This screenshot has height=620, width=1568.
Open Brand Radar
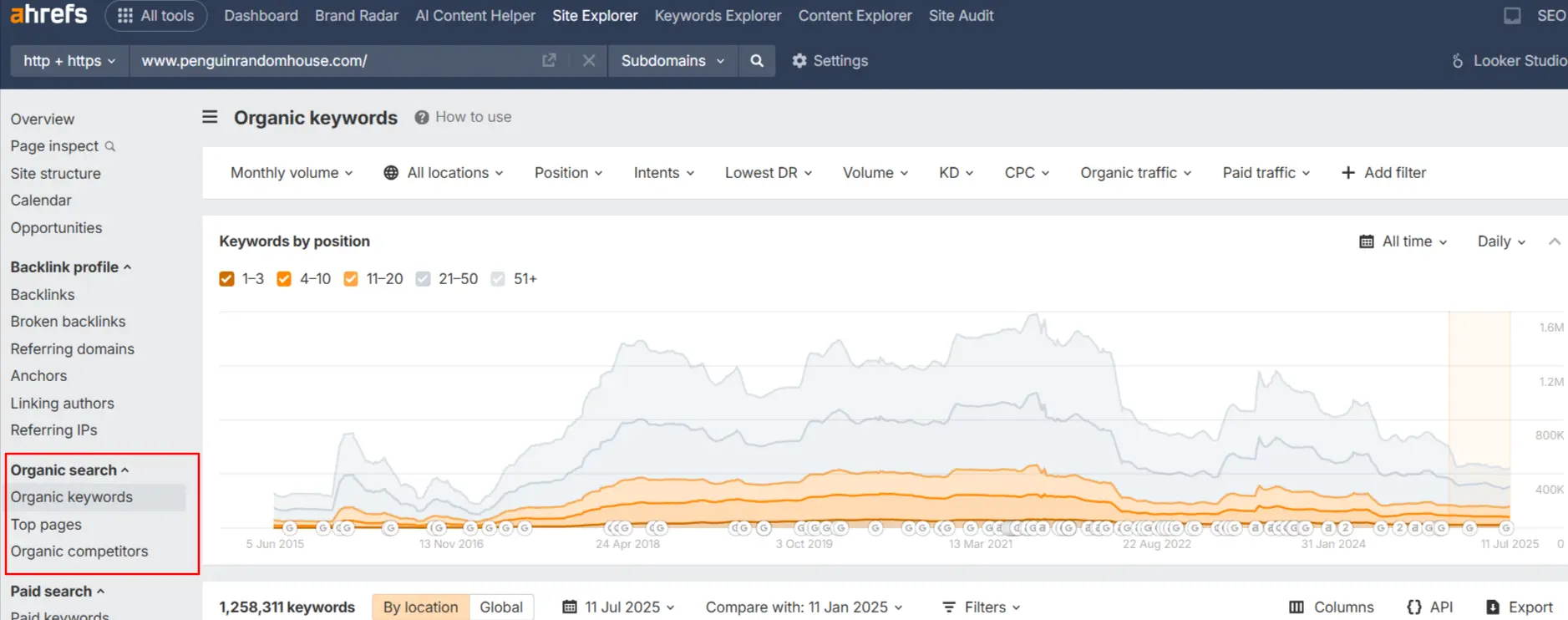(x=357, y=16)
